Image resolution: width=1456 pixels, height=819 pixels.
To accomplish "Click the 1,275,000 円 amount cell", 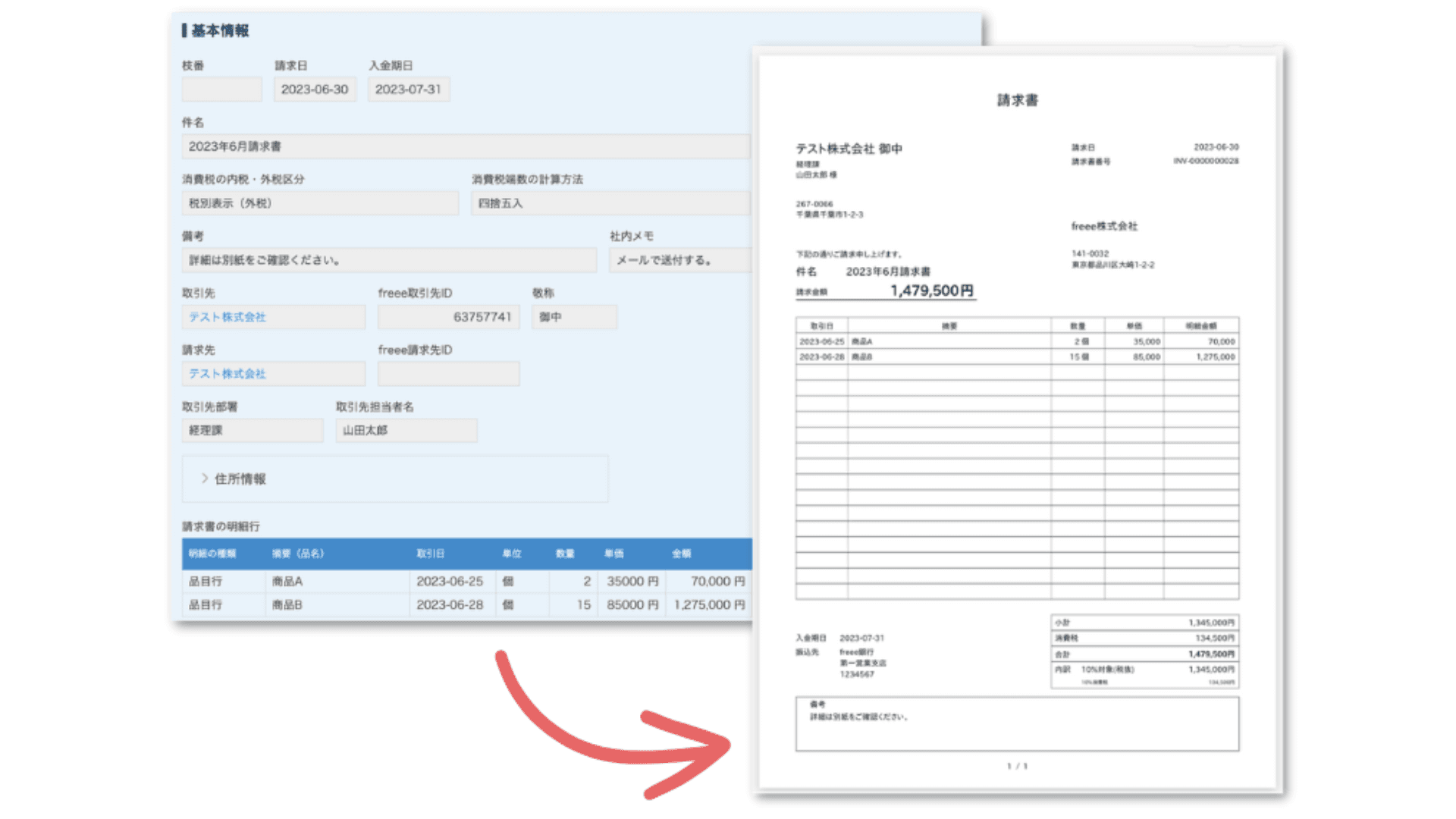I will pyautogui.click(x=709, y=605).
